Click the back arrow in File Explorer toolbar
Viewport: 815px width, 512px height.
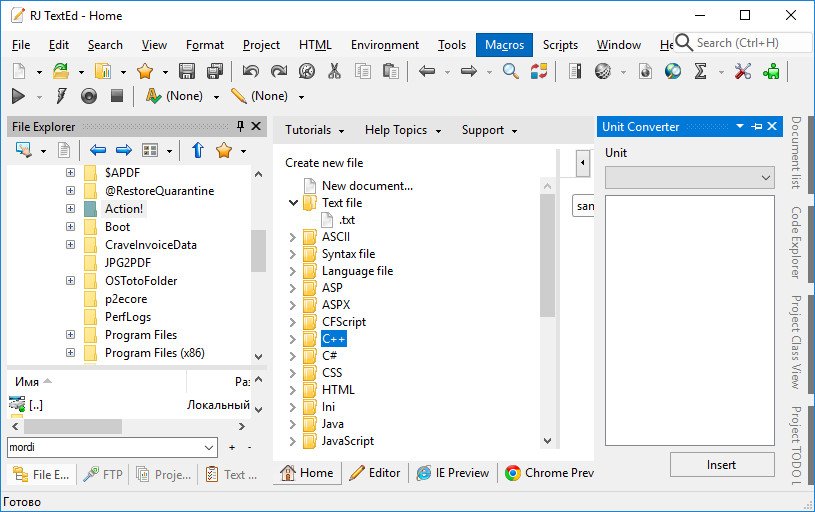click(98, 151)
